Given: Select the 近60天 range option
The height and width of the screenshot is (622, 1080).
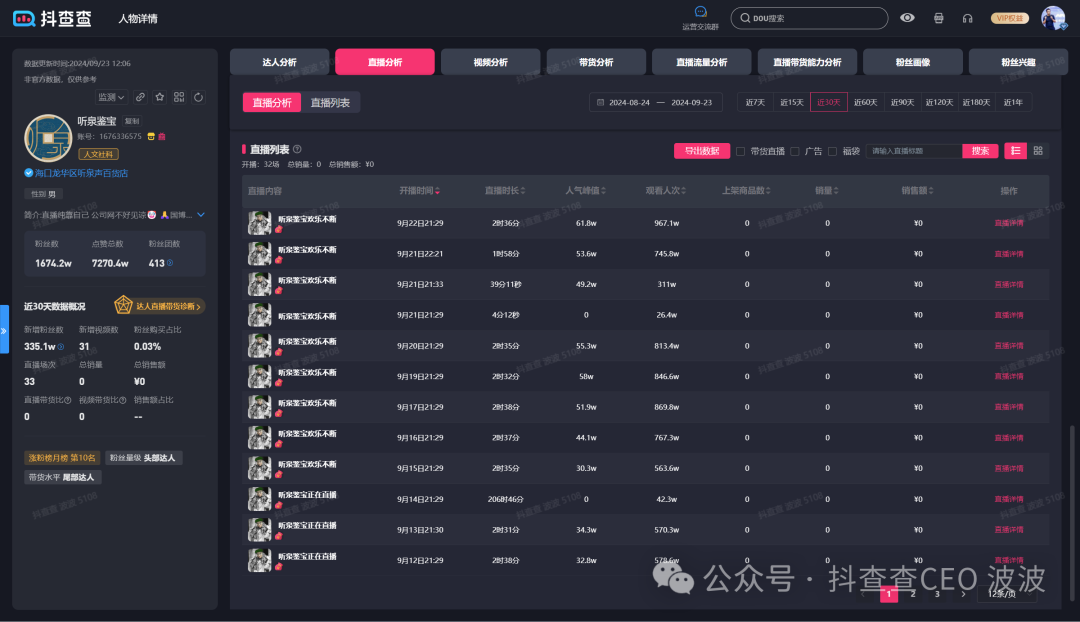Looking at the screenshot, I should coord(866,102).
